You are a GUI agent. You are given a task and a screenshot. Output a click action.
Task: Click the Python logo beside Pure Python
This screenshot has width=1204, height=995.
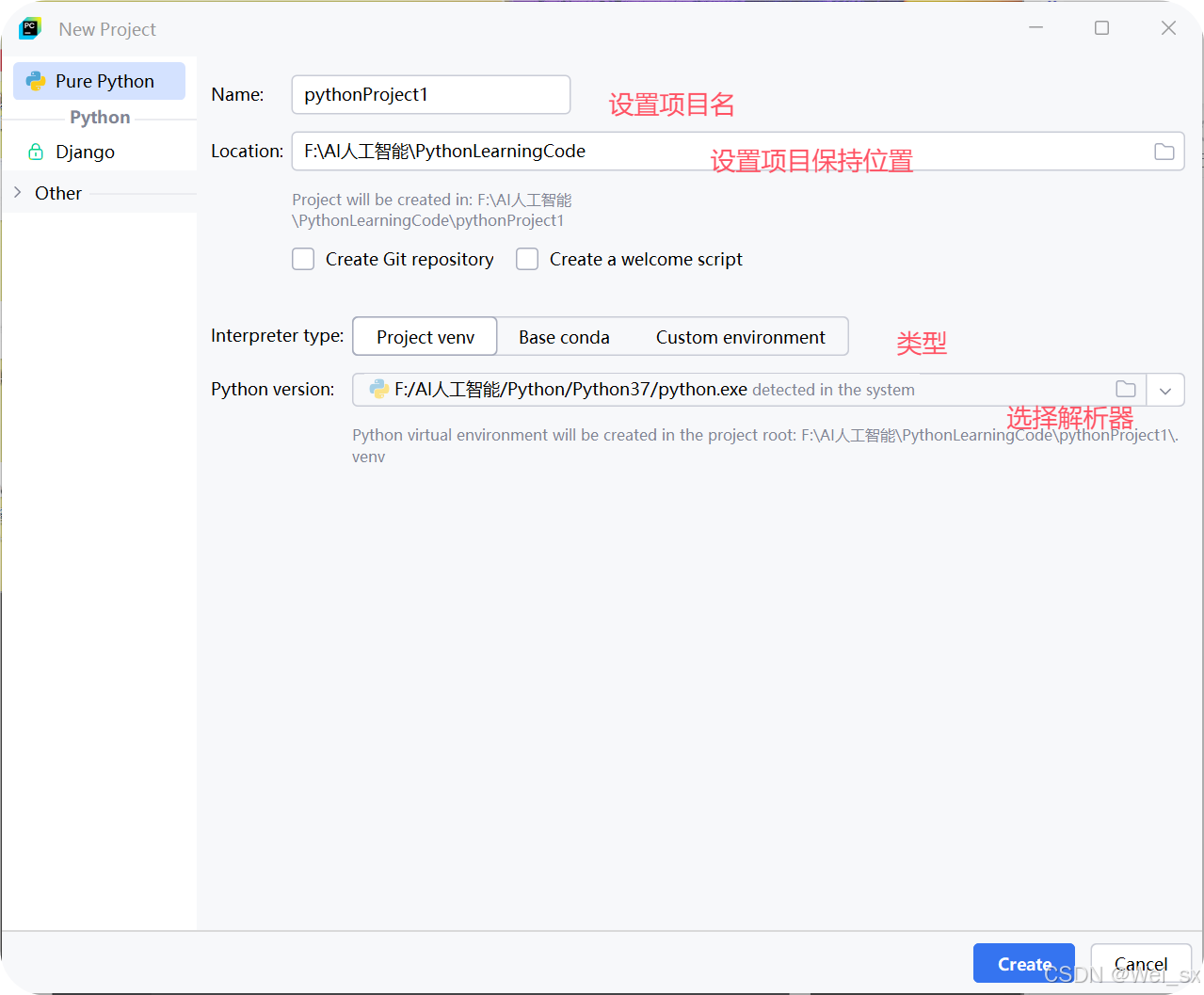coord(36,81)
